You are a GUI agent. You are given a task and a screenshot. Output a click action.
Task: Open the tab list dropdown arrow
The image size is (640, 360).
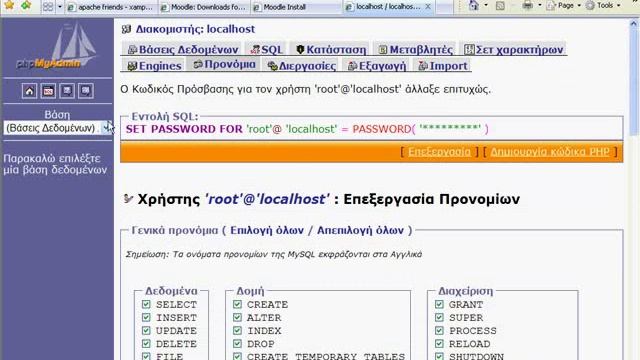60,7
